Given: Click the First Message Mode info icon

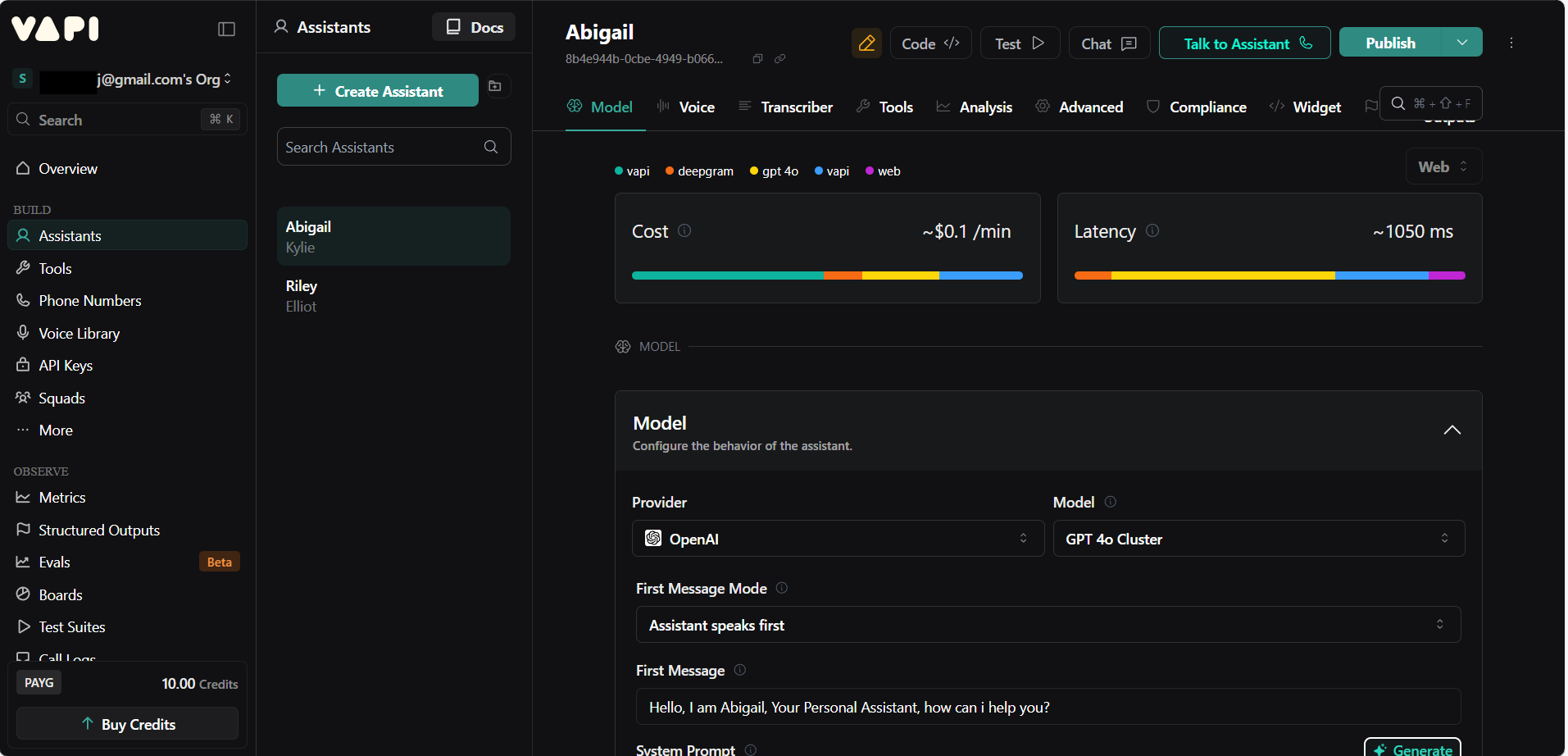Looking at the screenshot, I should 782,588.
